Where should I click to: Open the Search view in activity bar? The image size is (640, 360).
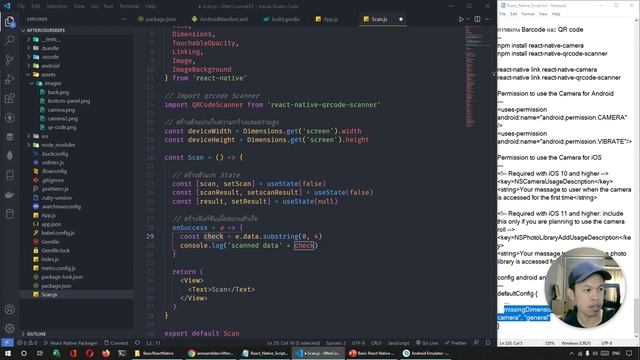pos(9,40)
